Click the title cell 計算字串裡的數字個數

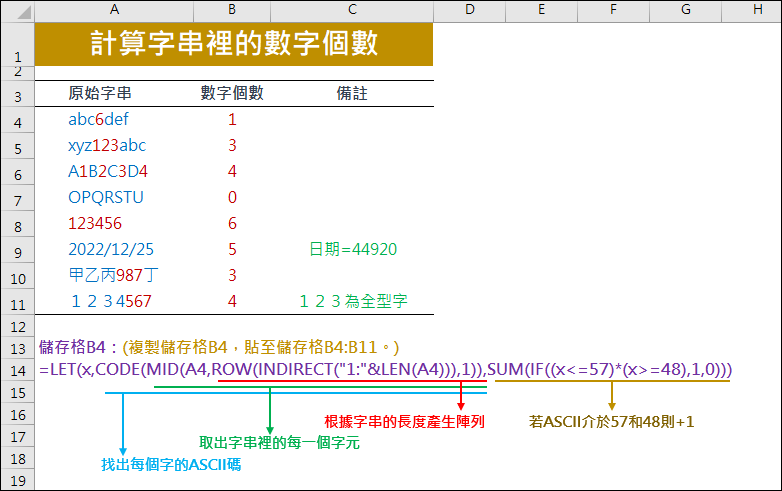234,44
